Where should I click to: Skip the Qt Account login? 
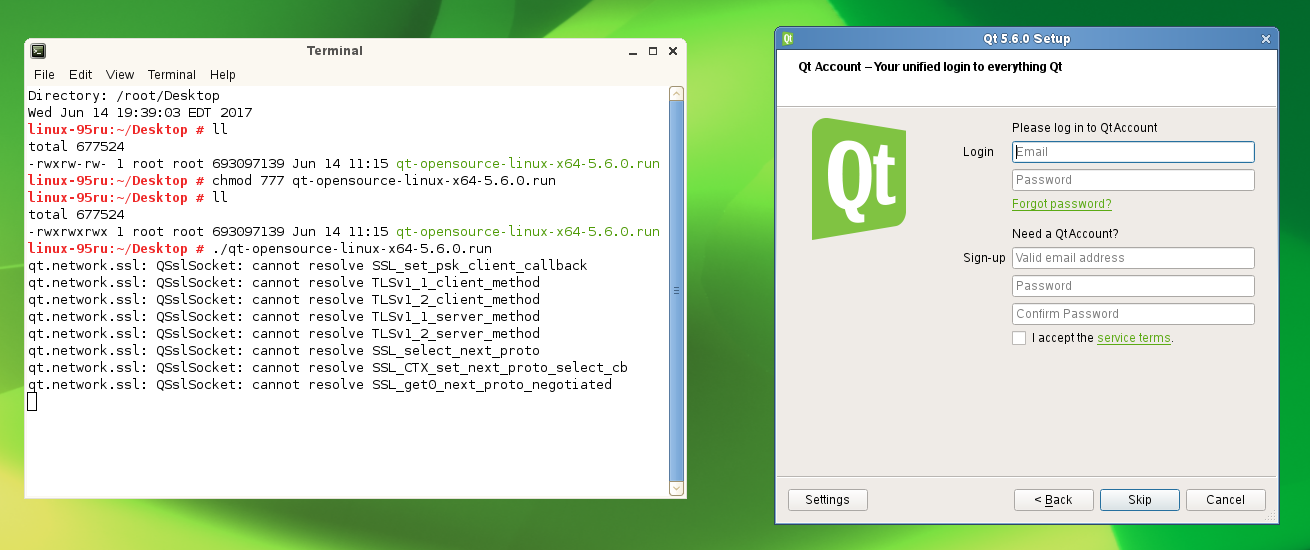click(1140, 500)
